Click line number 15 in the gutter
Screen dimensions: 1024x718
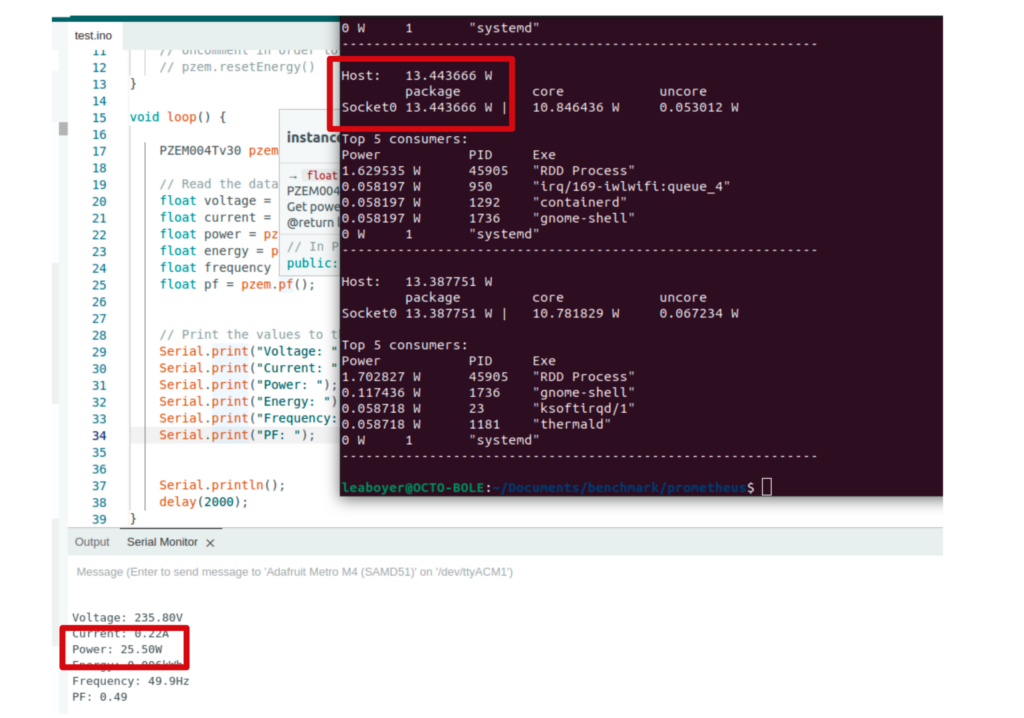coord(98,117)
